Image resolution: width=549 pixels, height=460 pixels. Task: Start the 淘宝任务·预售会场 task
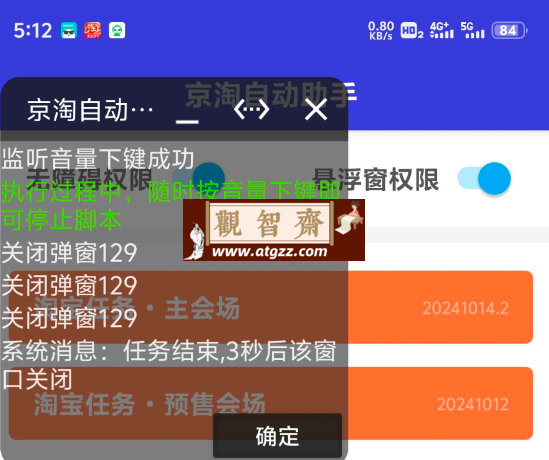coord(271,403)
